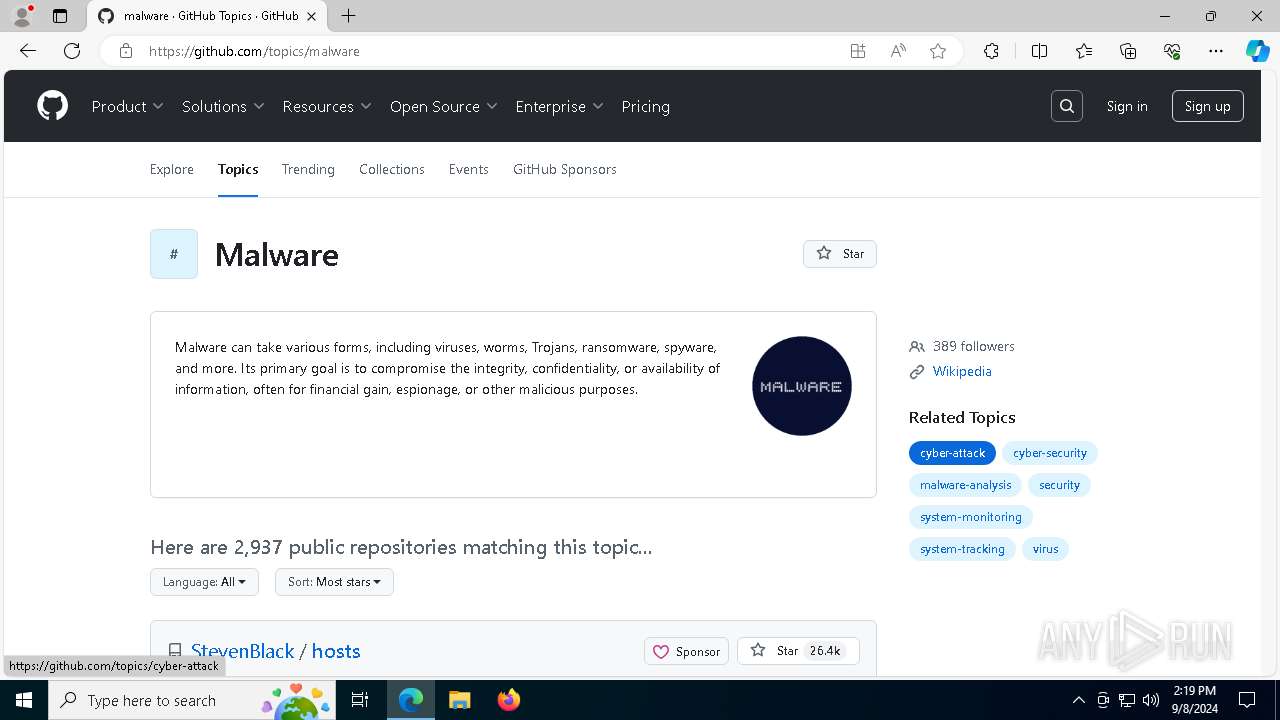View site information via the lock icon
This screenshot has height=720, width=1280.
click(126, 51)
